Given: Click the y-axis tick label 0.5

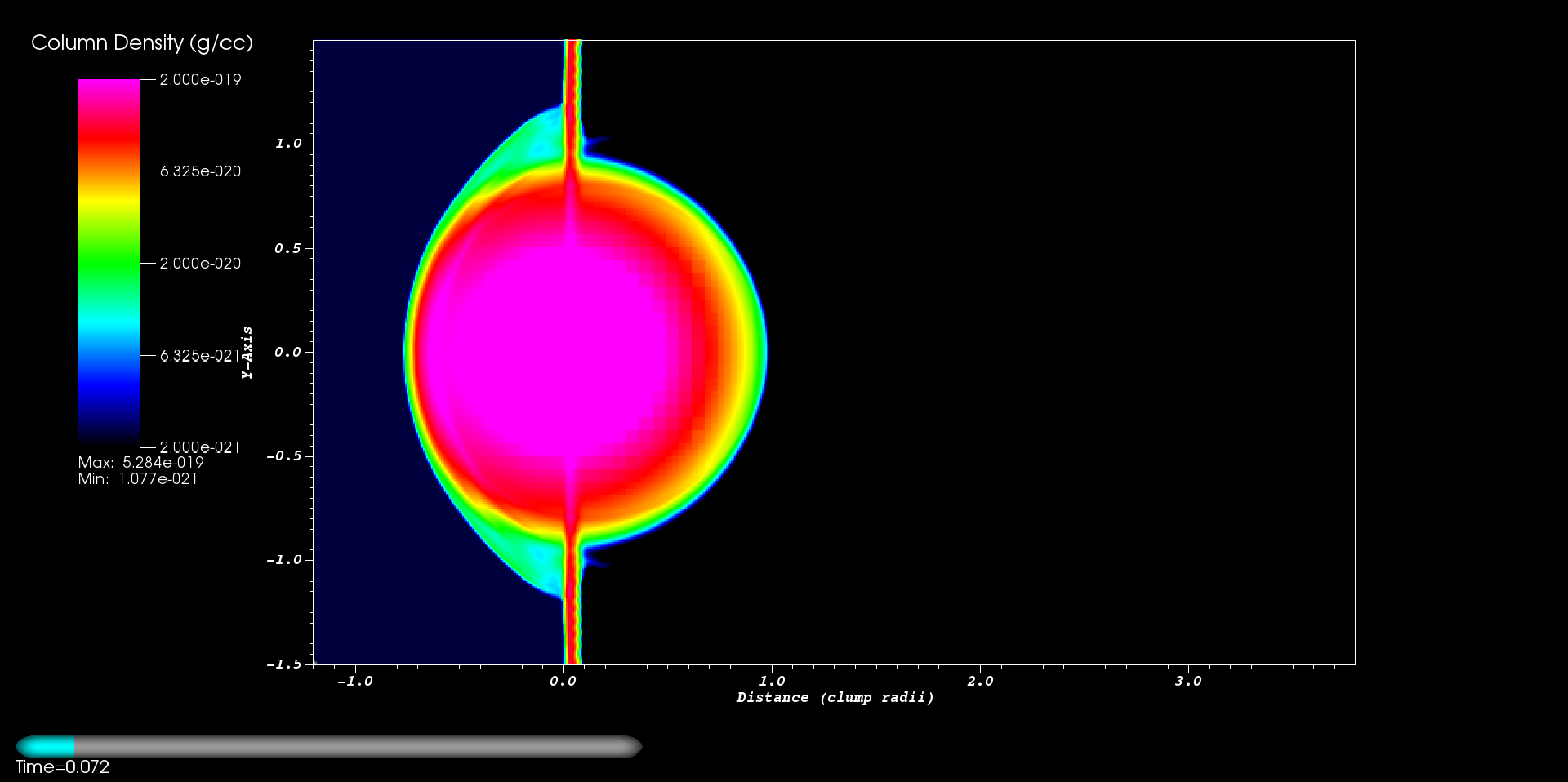Looking at the screenshot, I should [x=287, y=248].
